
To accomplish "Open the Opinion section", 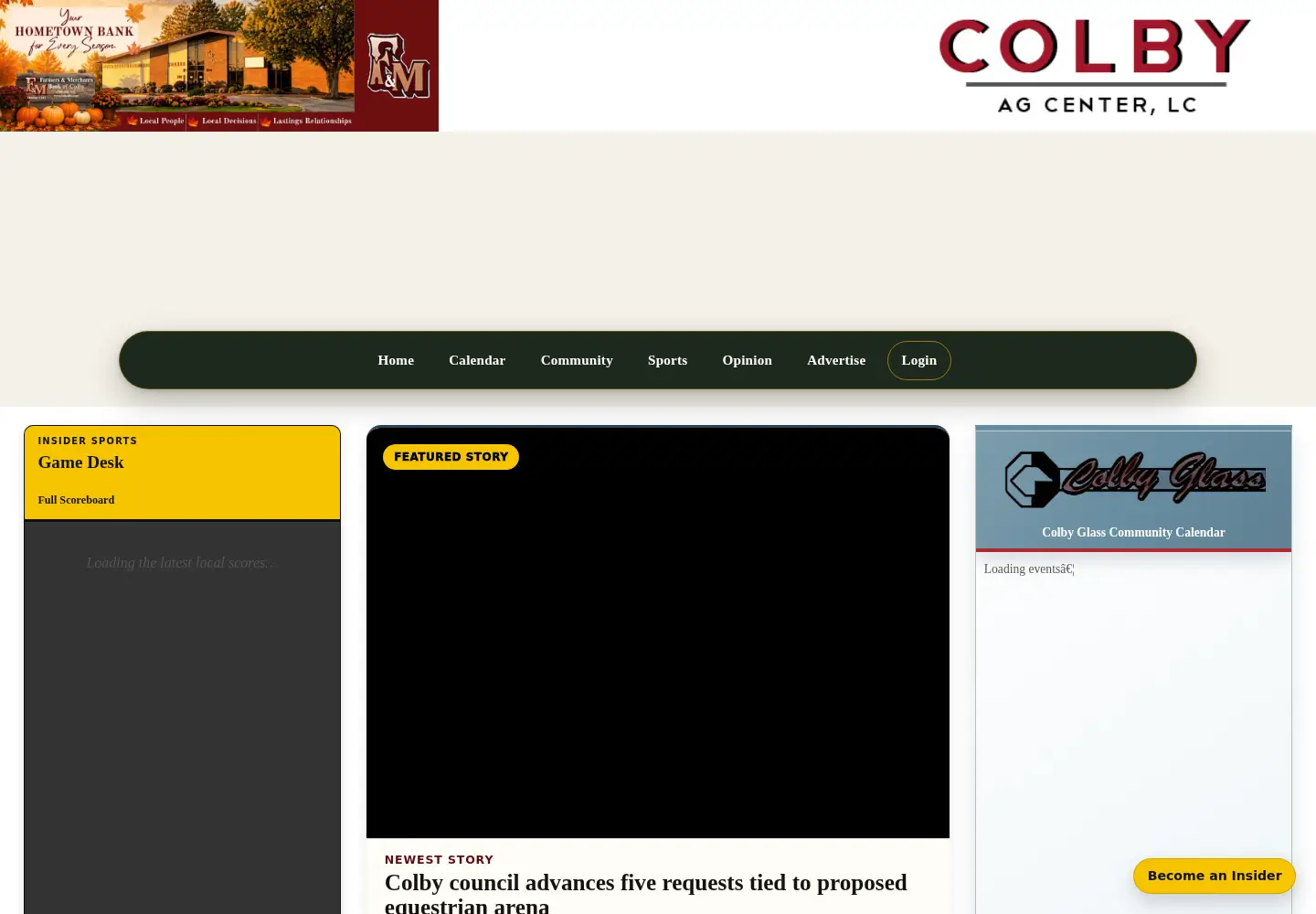I will [748, 360].
